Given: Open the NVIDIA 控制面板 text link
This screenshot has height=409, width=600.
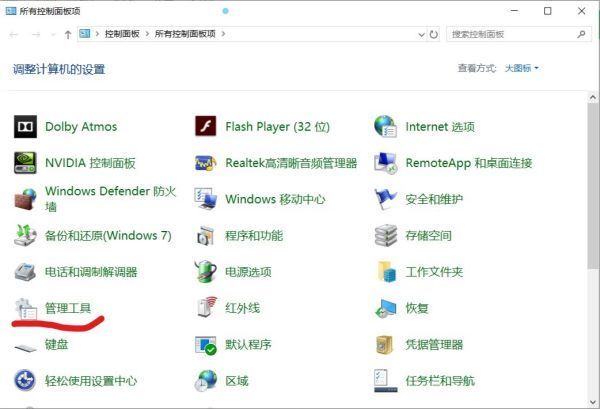Looking at the screenshot, I should point(90,163).
